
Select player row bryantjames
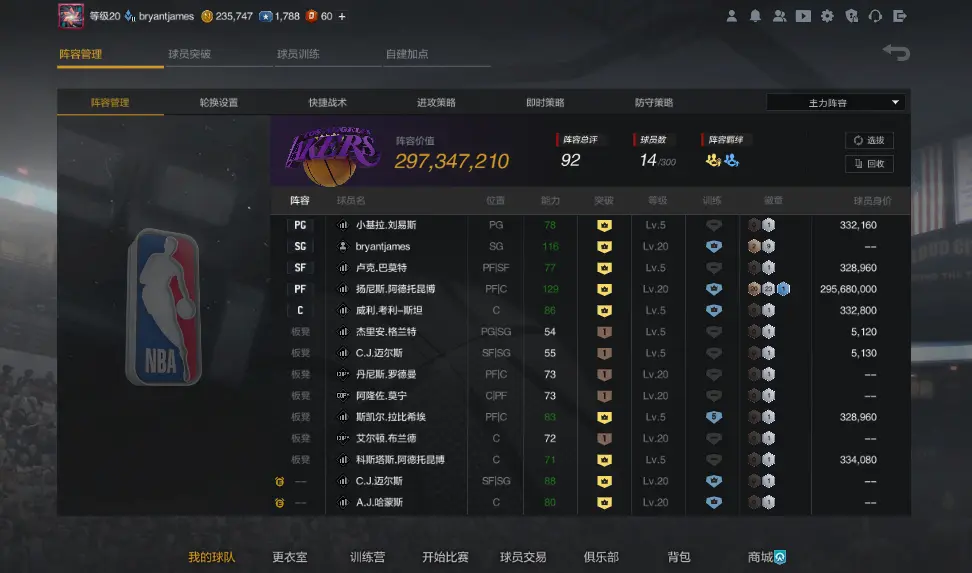[x=590, y=246]
